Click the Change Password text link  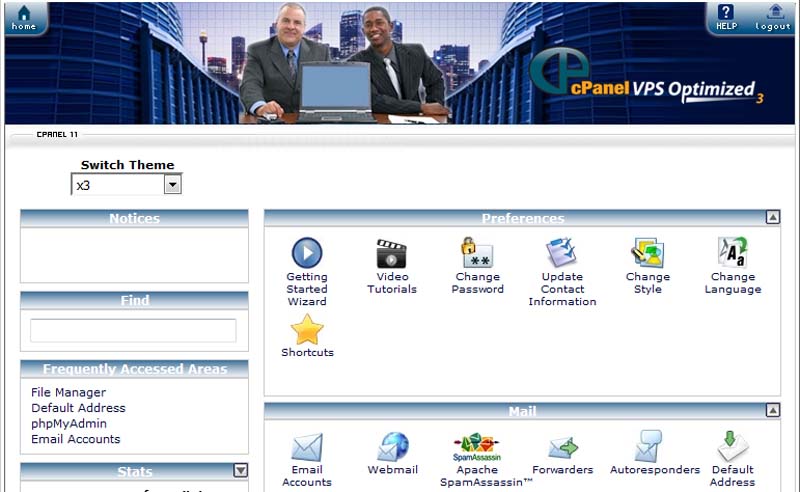[x=478, y=283]
